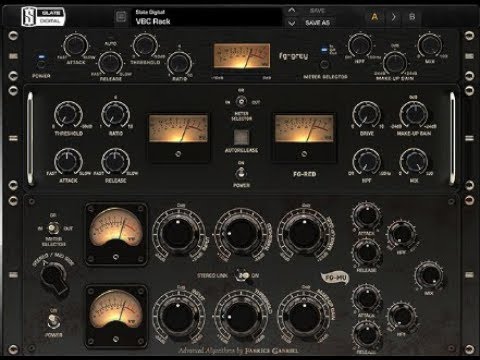Open the preset browser list icon

(121, 16)
